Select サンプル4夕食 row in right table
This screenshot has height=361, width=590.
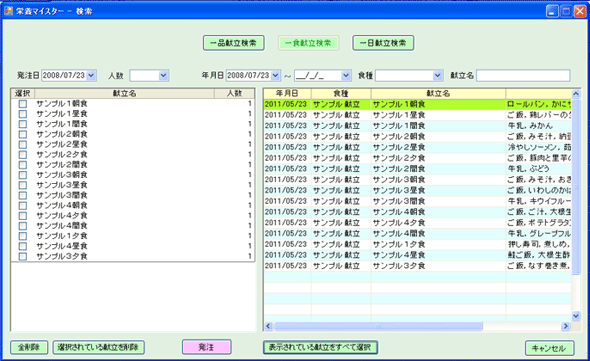[417, 223]
